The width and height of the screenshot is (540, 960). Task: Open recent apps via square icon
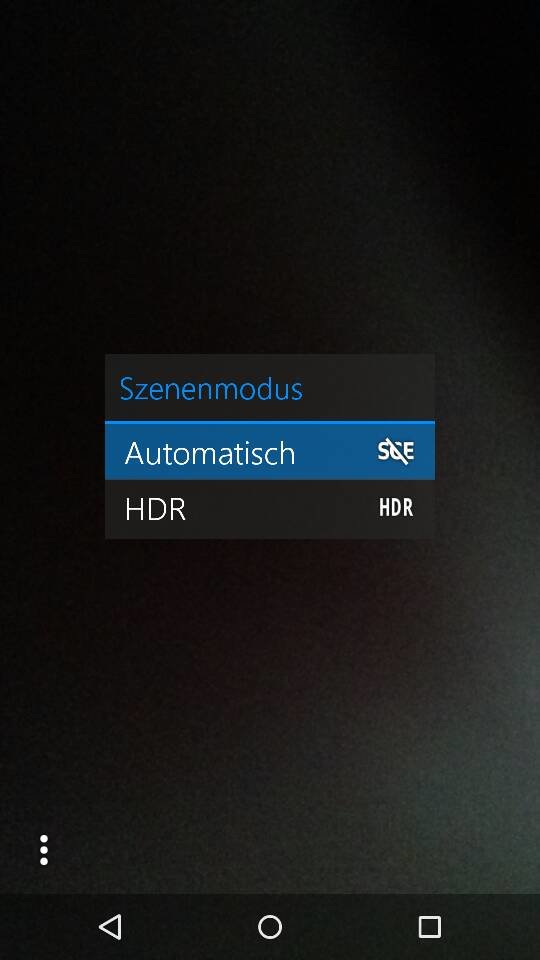(x=429, y=927)
